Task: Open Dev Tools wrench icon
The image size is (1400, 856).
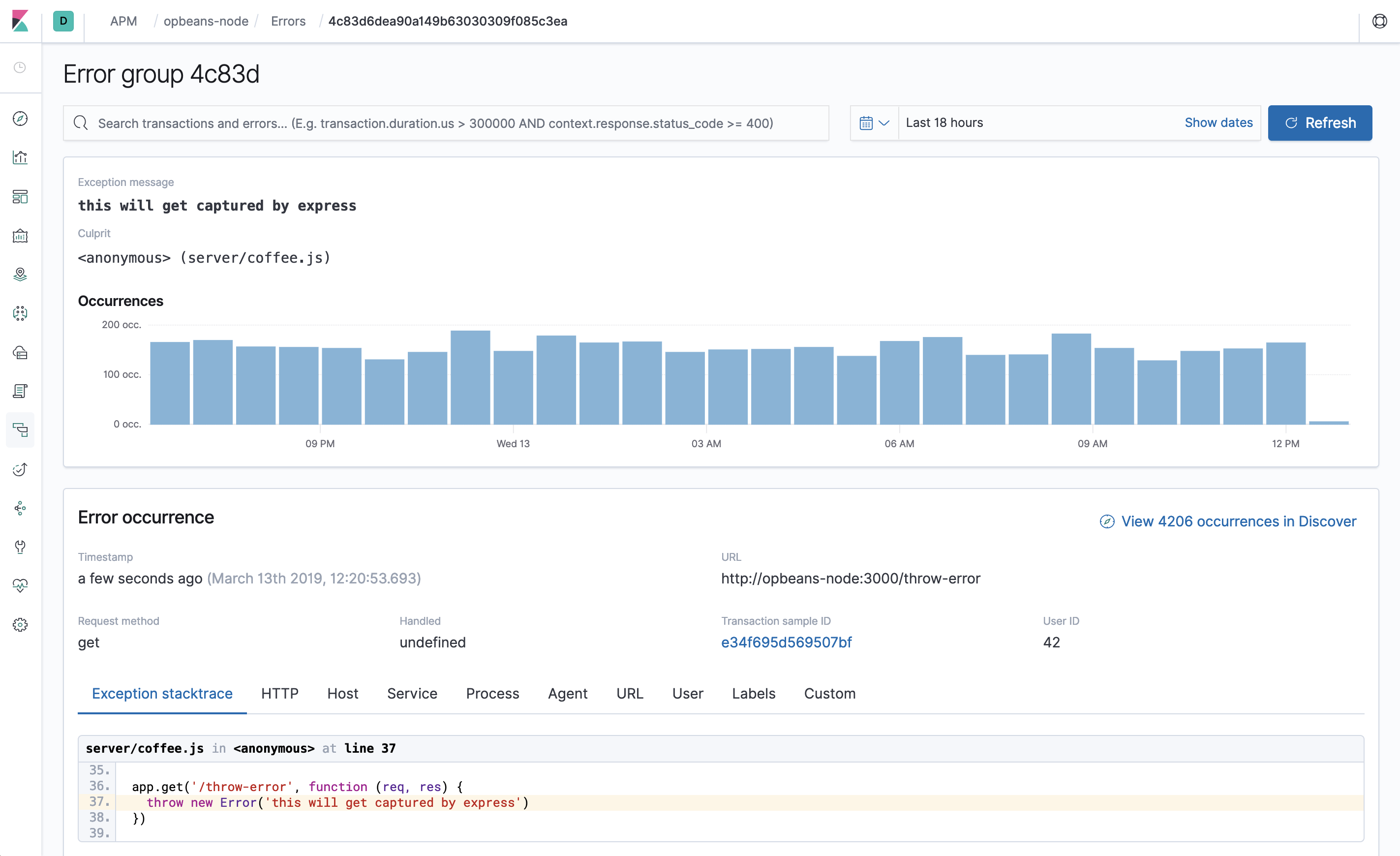Action: [x=20, y=548]
